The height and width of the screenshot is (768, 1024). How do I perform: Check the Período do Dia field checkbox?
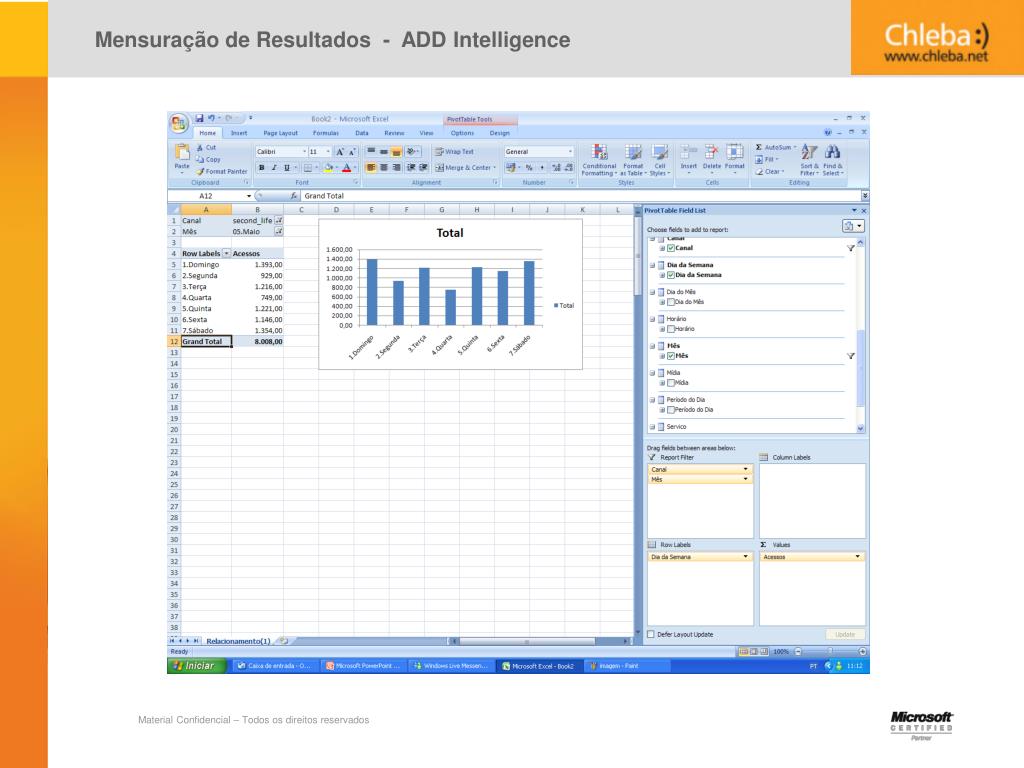coord(671,410)
